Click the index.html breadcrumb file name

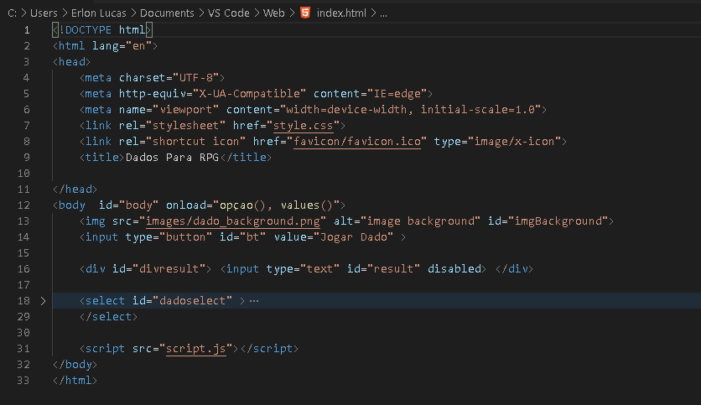coord(342,11)
